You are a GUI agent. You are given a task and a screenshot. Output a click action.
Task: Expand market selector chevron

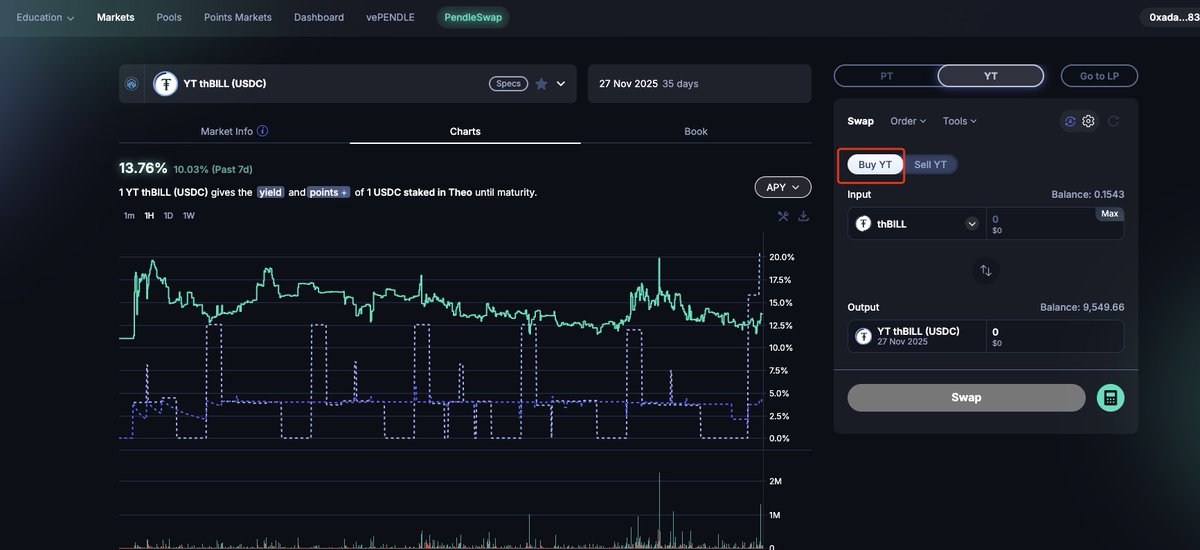pos(561,84)
